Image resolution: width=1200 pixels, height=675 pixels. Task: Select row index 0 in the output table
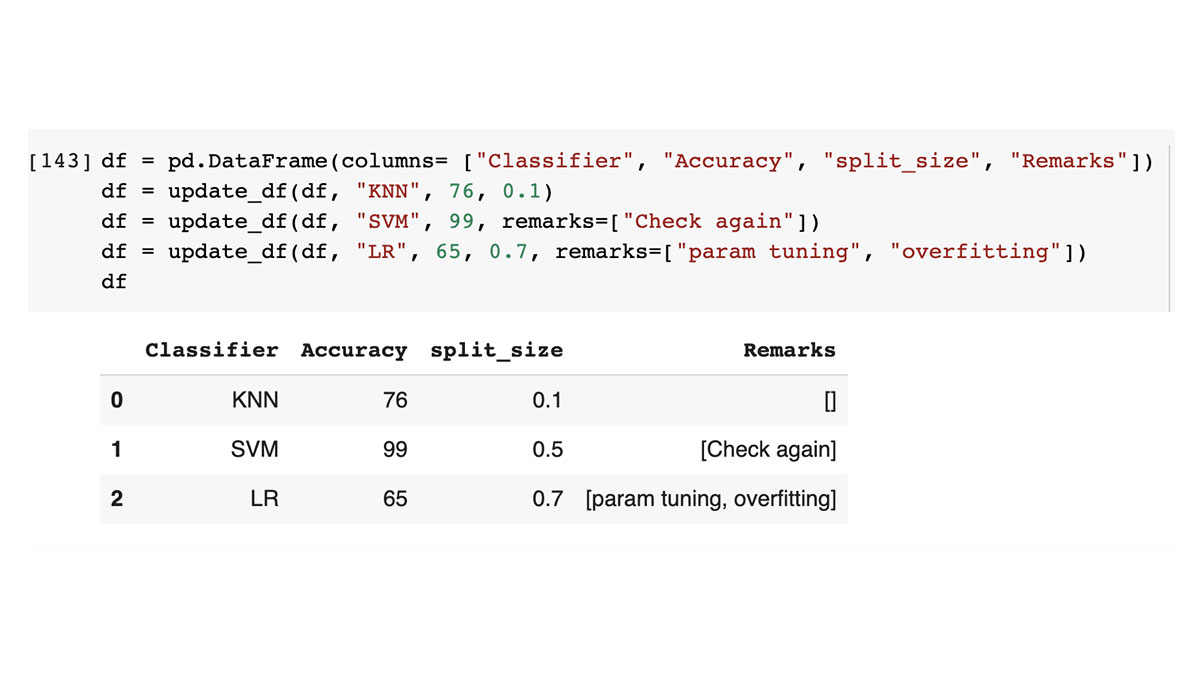[x=117, y=401]
